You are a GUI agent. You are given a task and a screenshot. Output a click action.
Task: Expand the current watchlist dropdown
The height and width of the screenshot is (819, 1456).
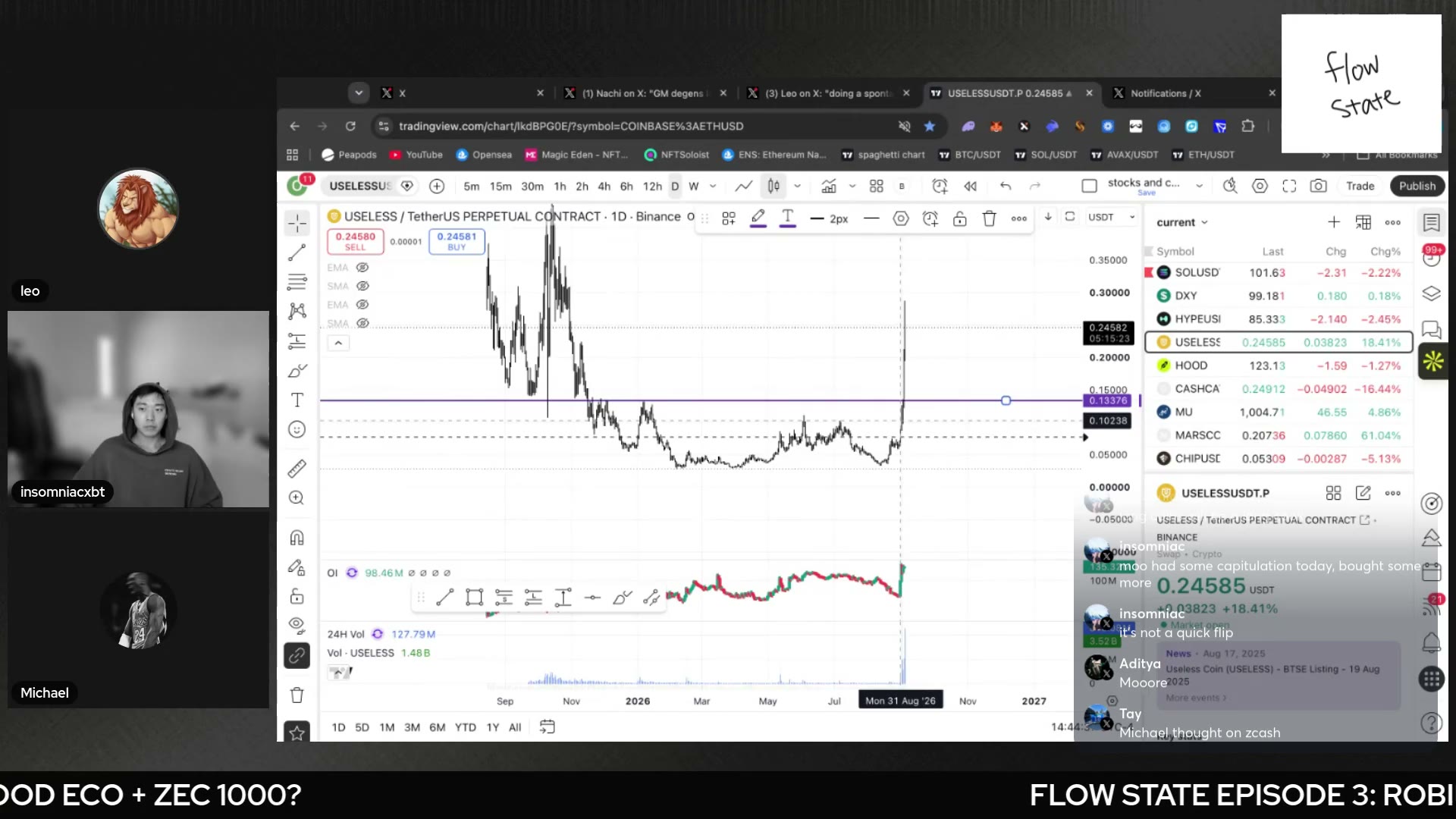(1182, 222)
